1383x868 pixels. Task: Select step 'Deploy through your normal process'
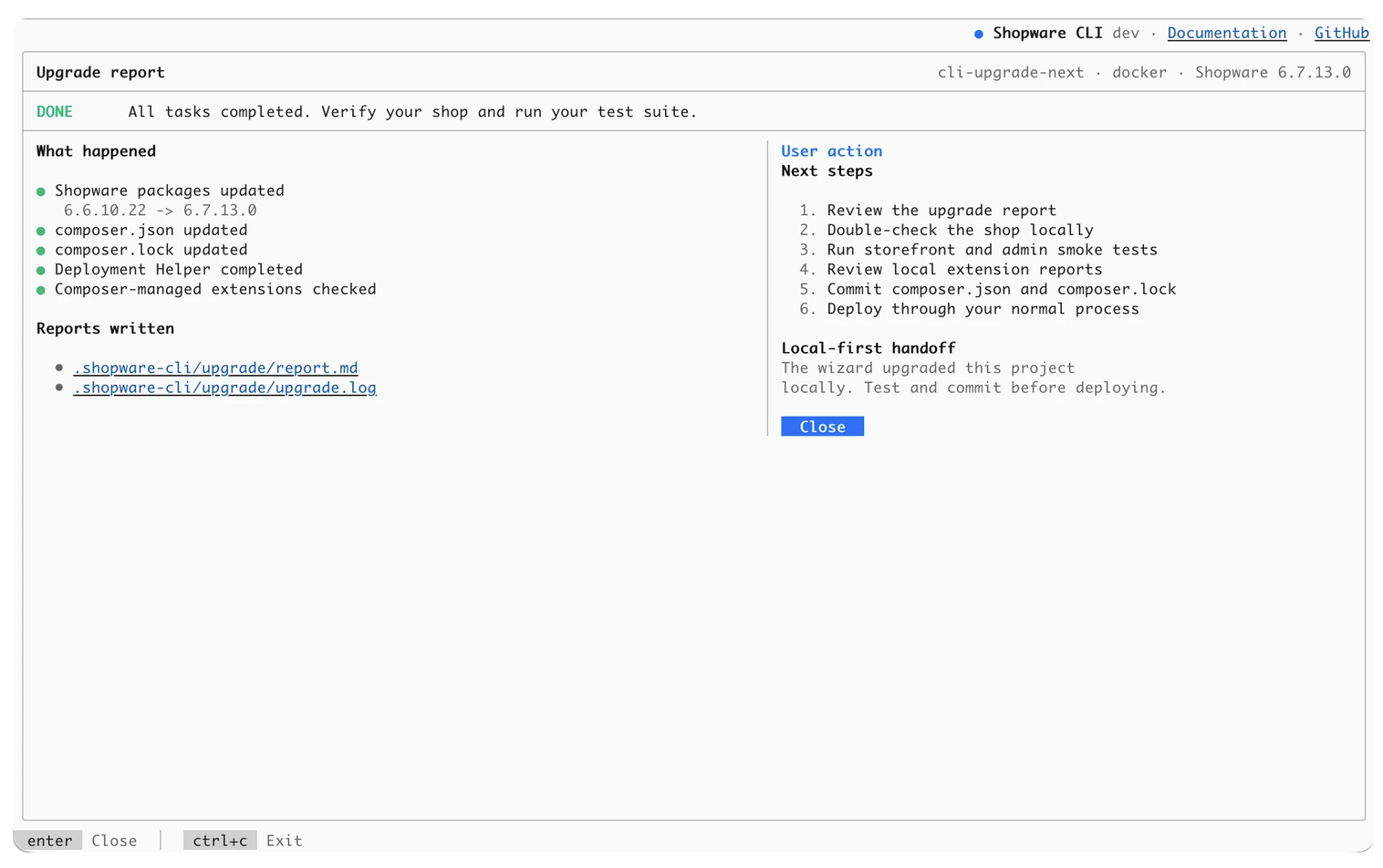coord(983,309)
